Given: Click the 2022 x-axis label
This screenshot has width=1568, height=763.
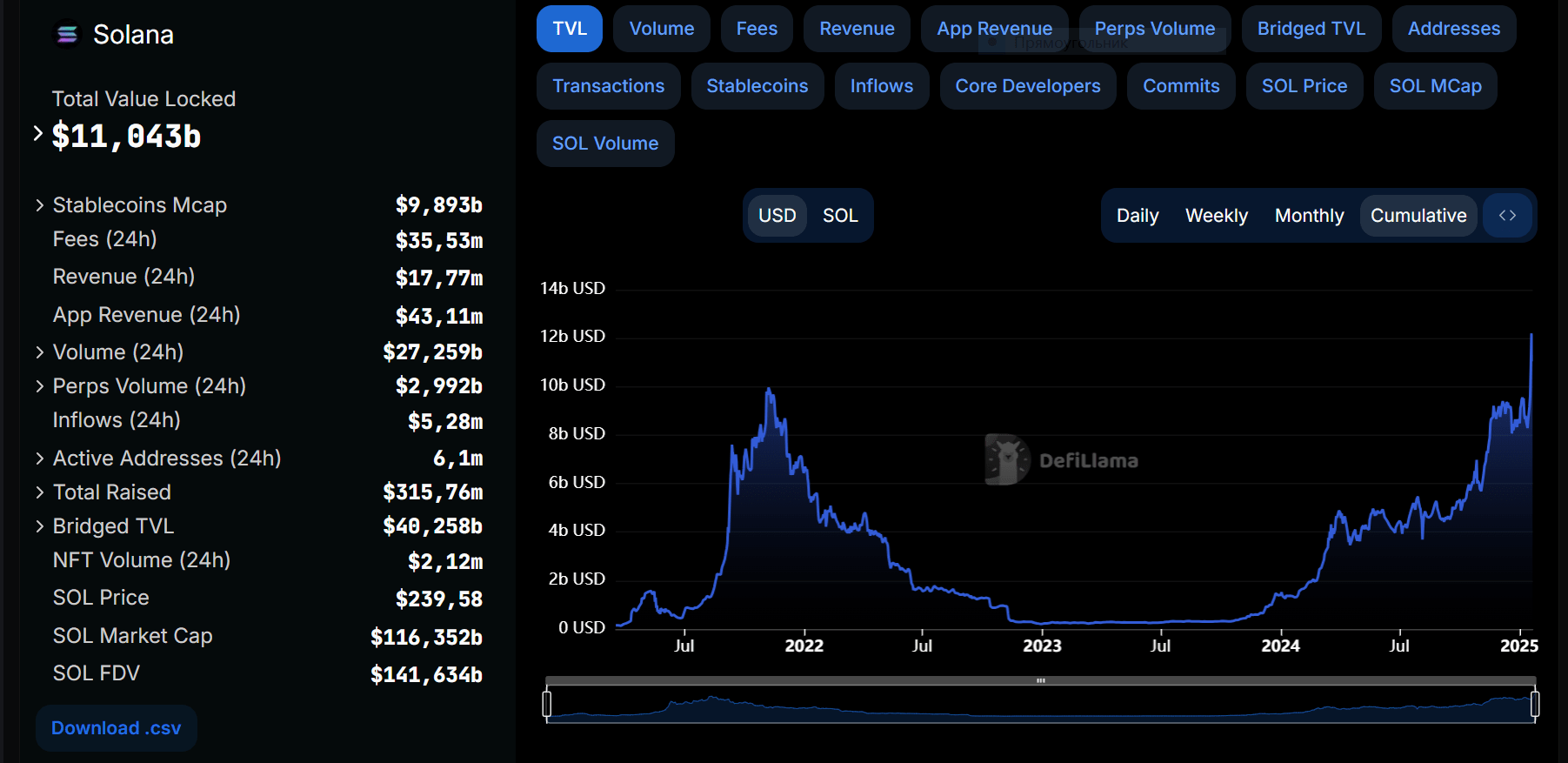Looking at the screenshot, I should (x=804, y=646).
